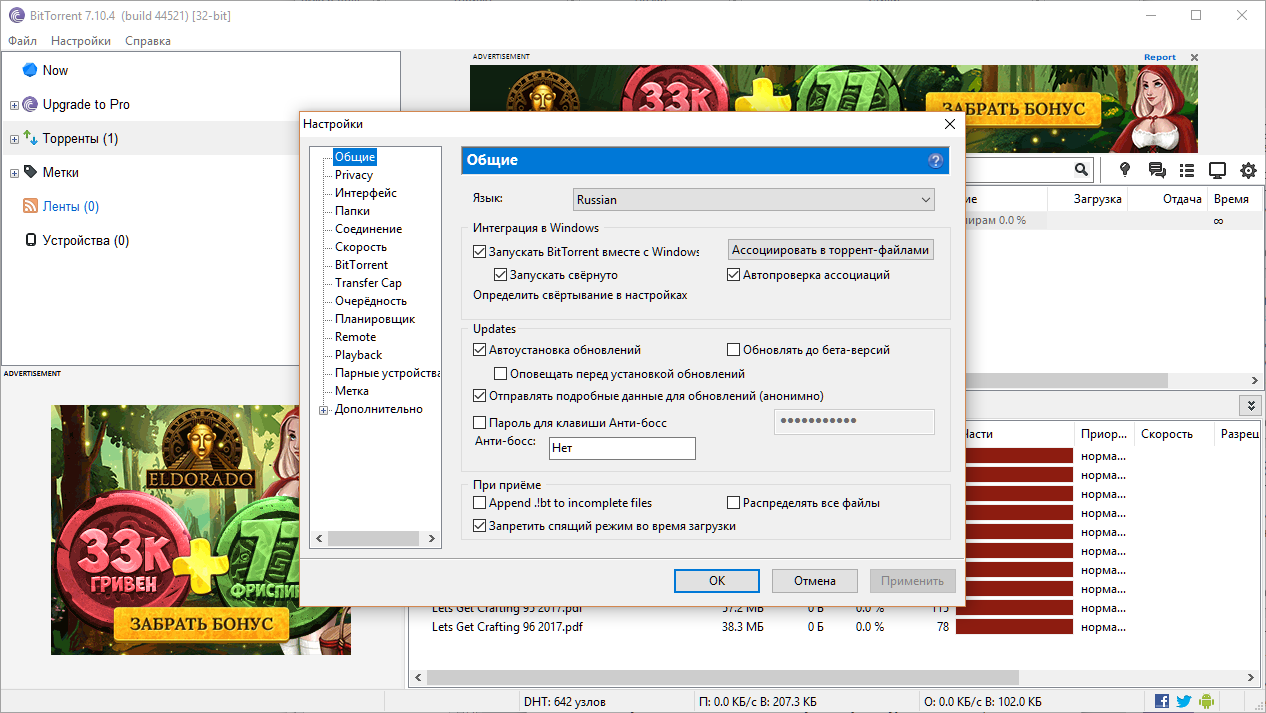Click the Отдача column header
Screen dimensions: 1266x713
(x=1168, y=199)
